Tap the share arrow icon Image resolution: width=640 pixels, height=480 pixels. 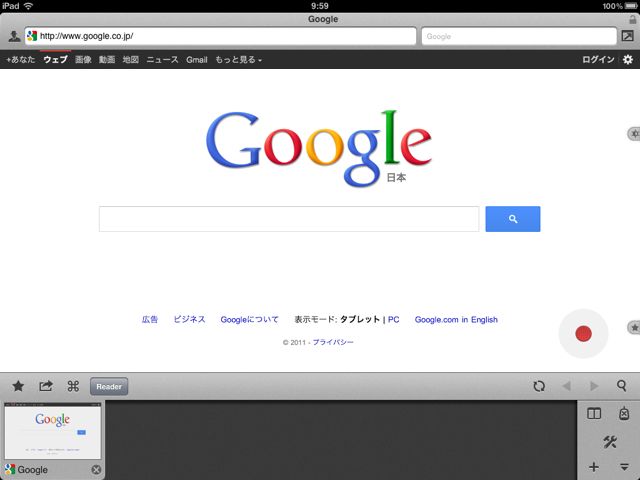(46, 386)
